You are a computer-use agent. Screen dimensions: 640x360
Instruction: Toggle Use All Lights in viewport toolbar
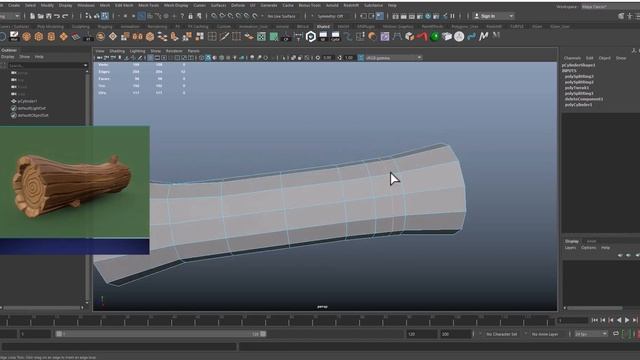(x=235, y=58)
